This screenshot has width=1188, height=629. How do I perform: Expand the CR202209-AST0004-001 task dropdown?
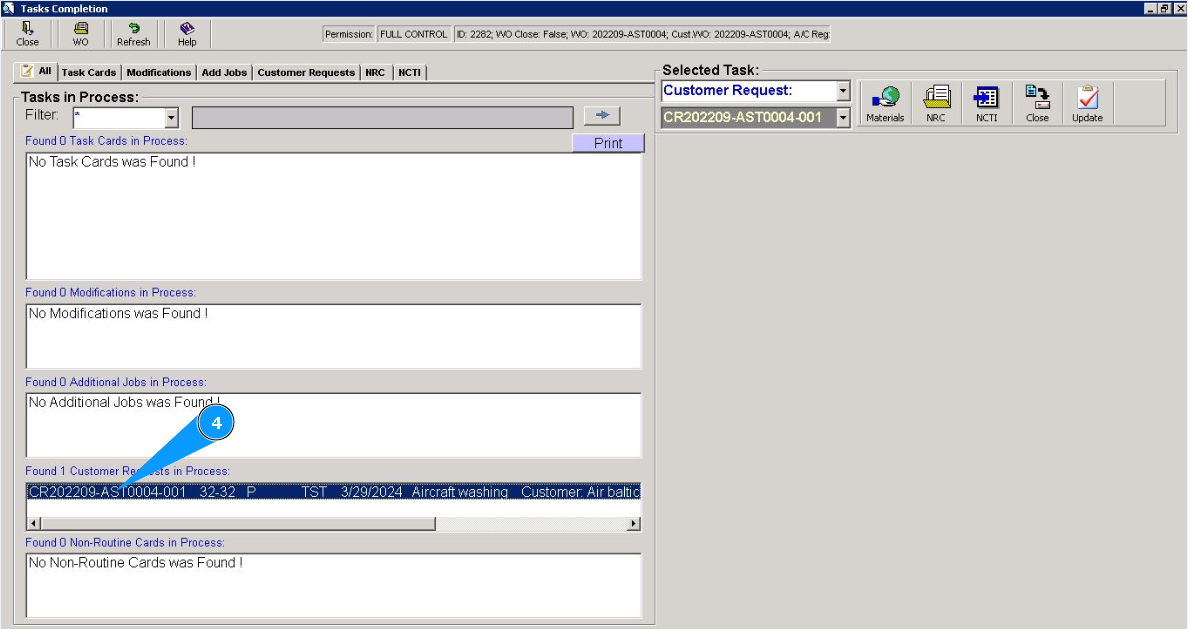tap(843, 117)
